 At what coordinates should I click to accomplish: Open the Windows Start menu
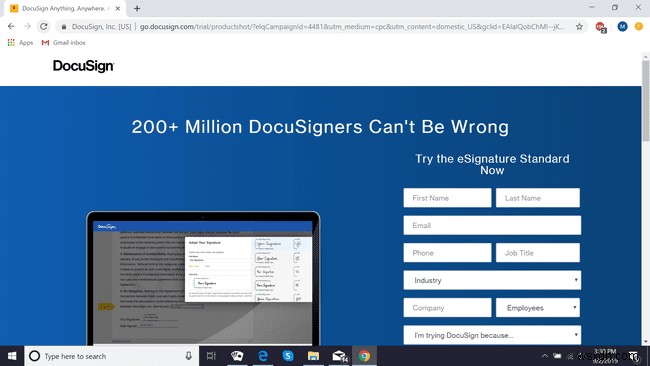click(x=12, y=356)
